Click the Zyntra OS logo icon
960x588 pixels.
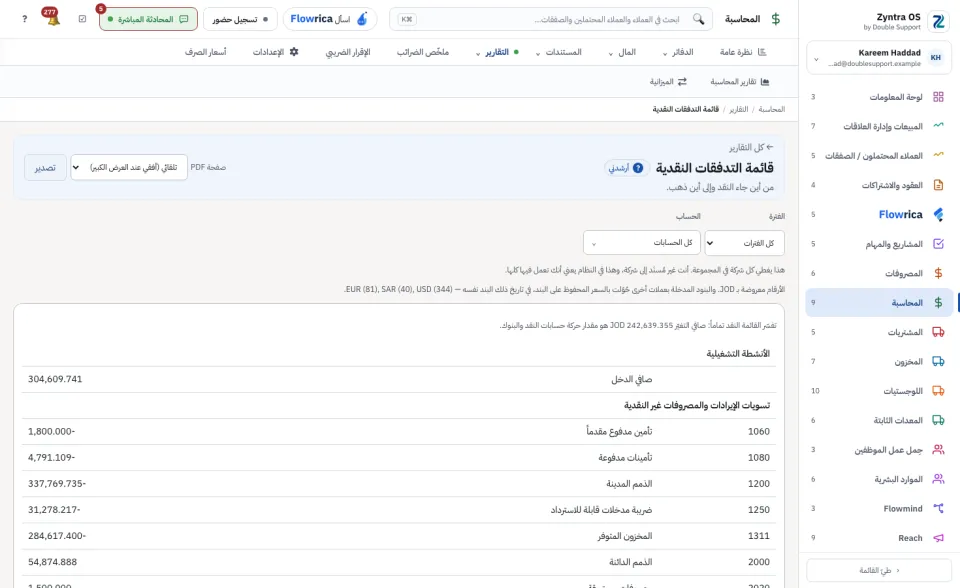pyautogui.click(x=938, y=21)
